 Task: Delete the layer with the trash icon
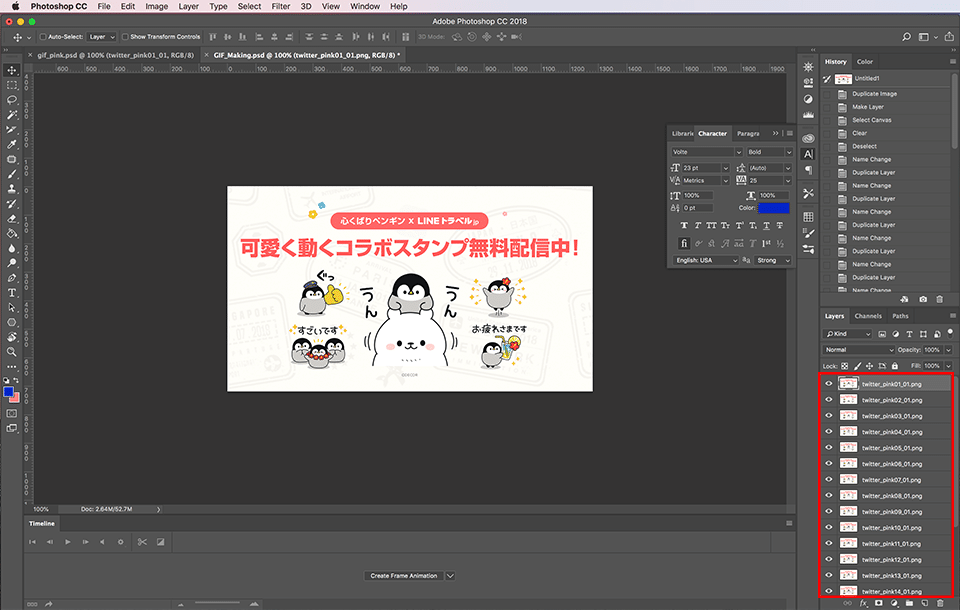[x=940, y=604]
